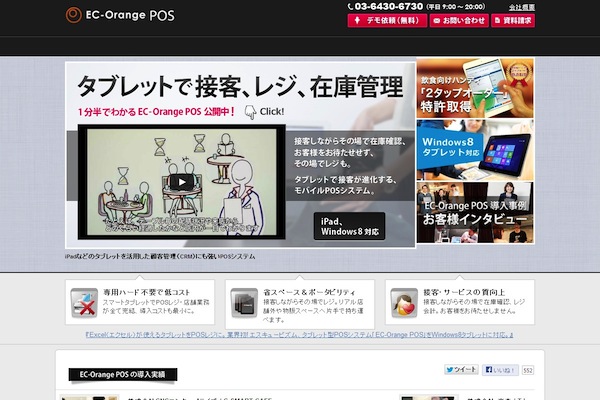
Task: Click the 専用ハード不要で低コスト icon
Action: coord(84,303)
